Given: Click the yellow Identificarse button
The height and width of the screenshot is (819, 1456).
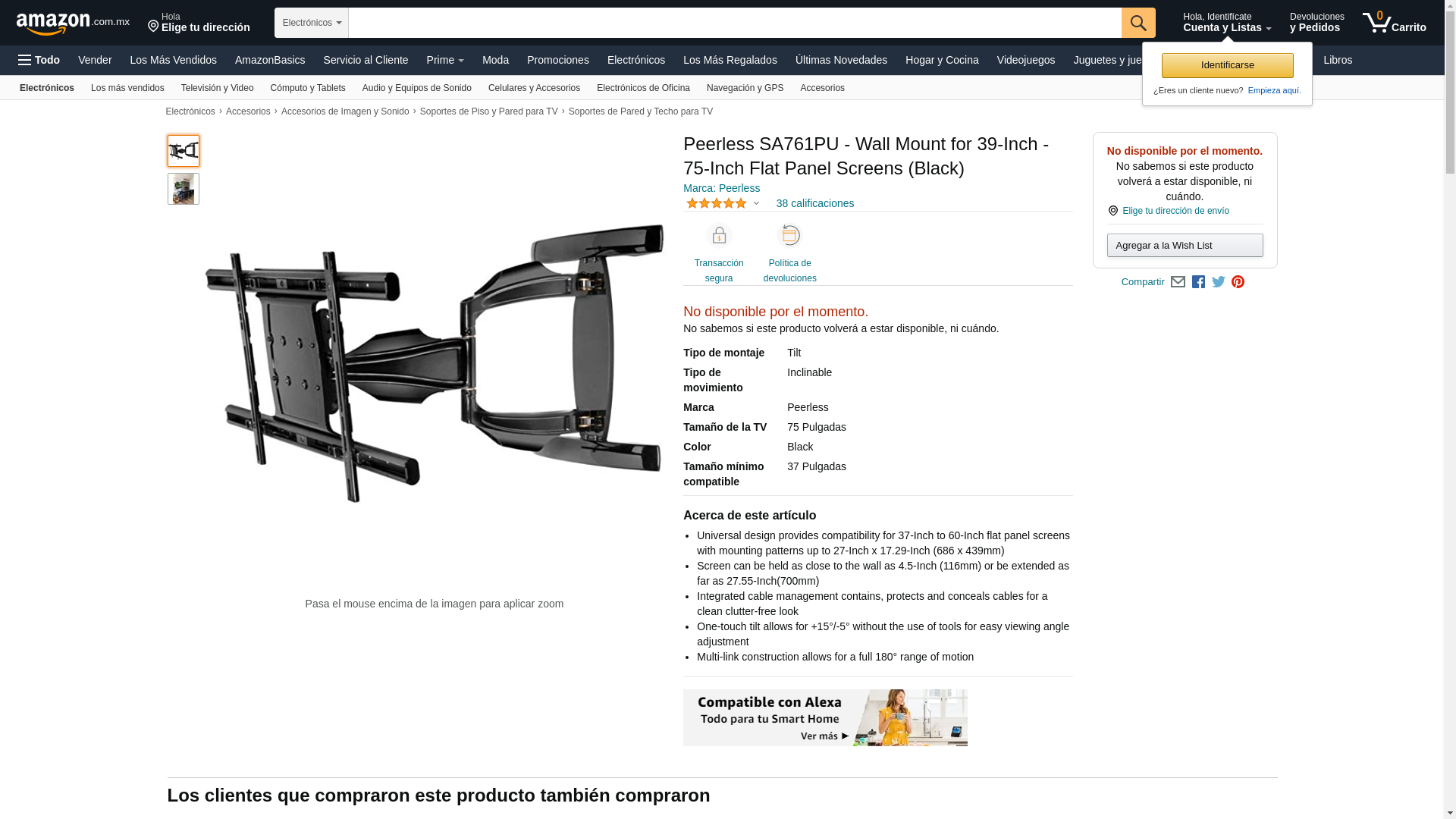Looking at the screenshot, I should (x=1228, y=65).
